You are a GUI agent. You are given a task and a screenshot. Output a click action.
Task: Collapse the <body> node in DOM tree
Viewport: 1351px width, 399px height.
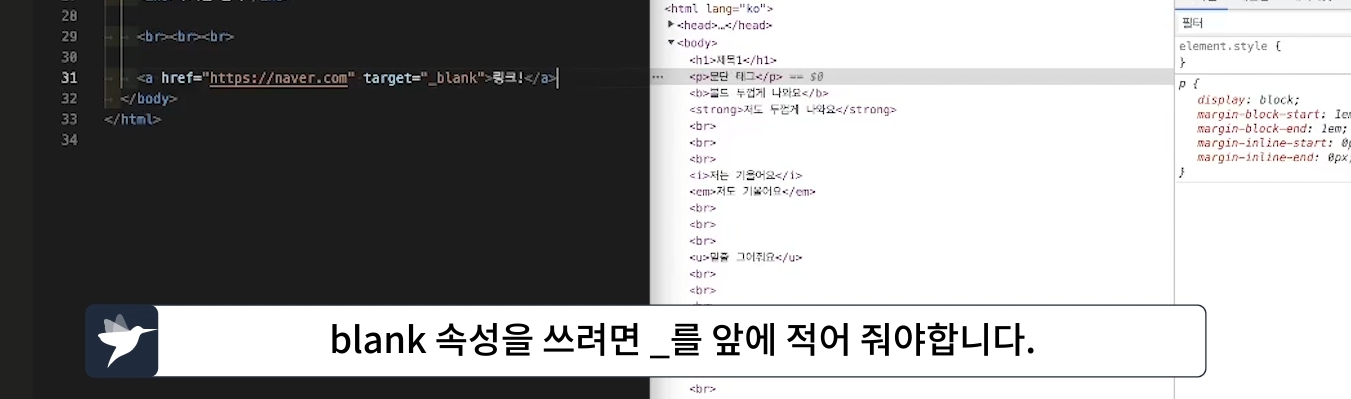pos(671,43)
